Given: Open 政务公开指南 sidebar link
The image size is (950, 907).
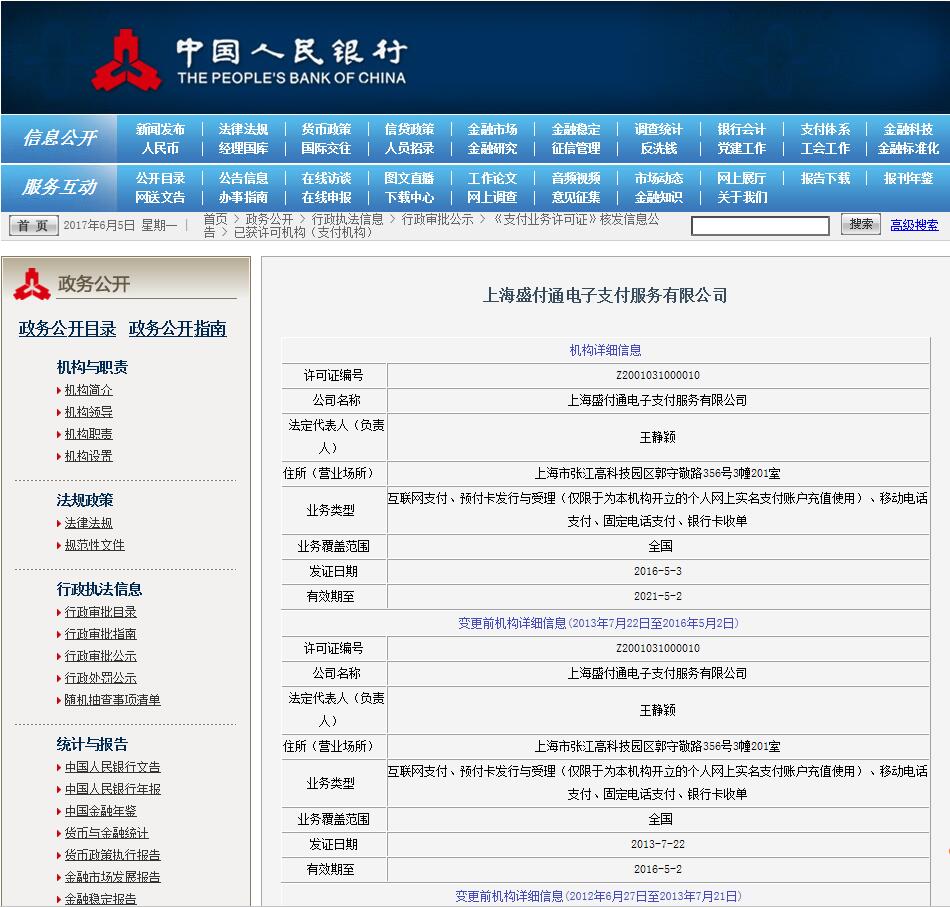Looking at the screenshot, I should point(178,328).
